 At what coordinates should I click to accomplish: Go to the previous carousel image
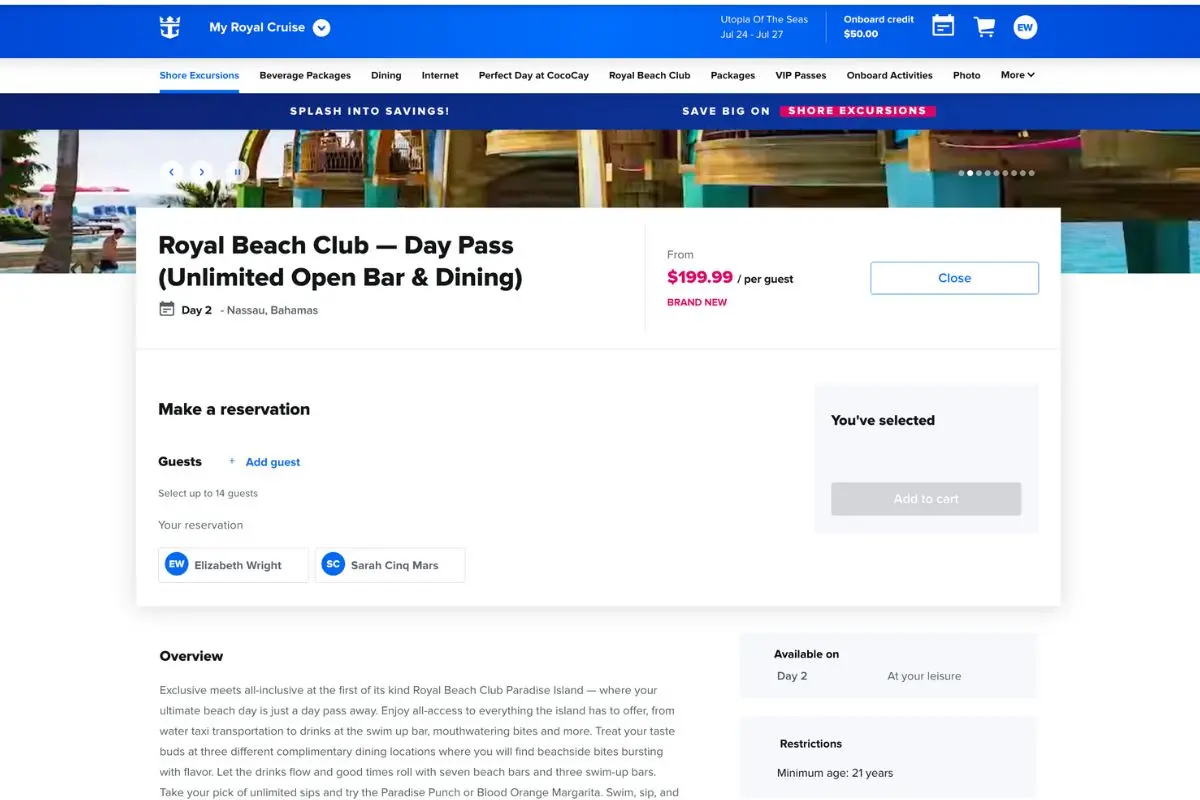[x=171, y=171]
